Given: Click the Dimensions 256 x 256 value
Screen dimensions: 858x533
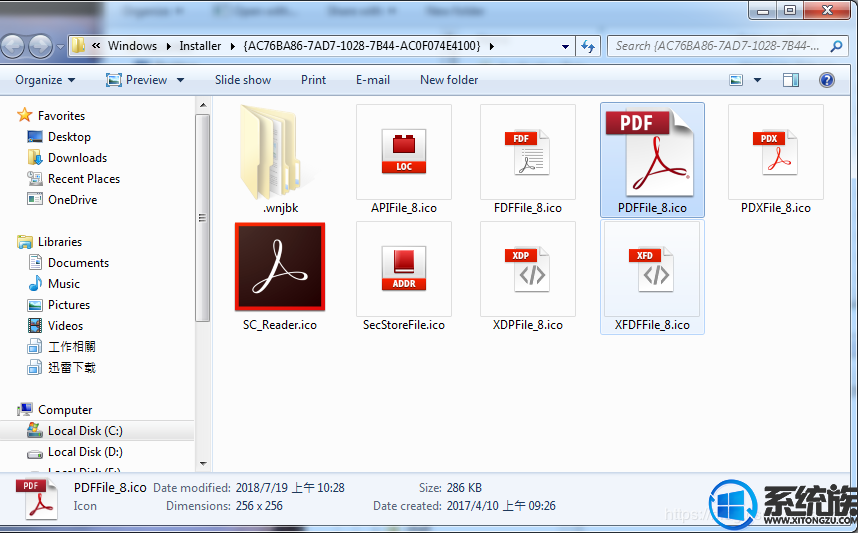Looking at the screenshot, I should [259, 506].
